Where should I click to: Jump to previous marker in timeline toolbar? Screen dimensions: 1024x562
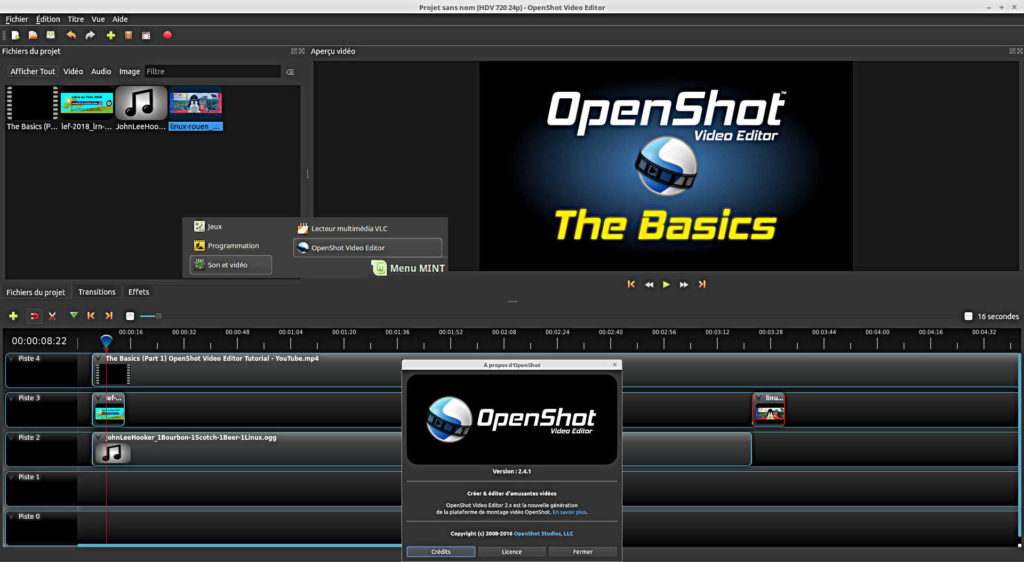tap(91, 316)
